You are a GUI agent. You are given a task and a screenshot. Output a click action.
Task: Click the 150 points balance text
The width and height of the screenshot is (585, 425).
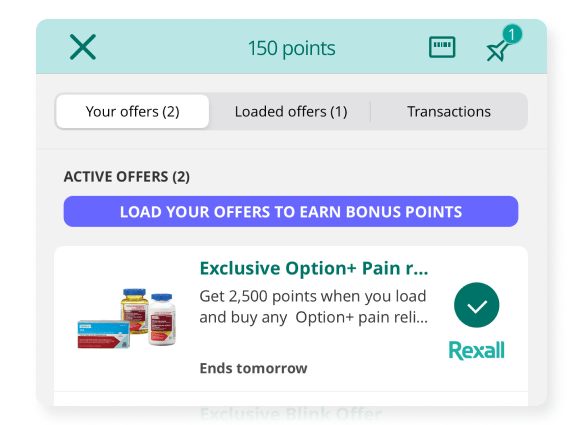(291, 49)
